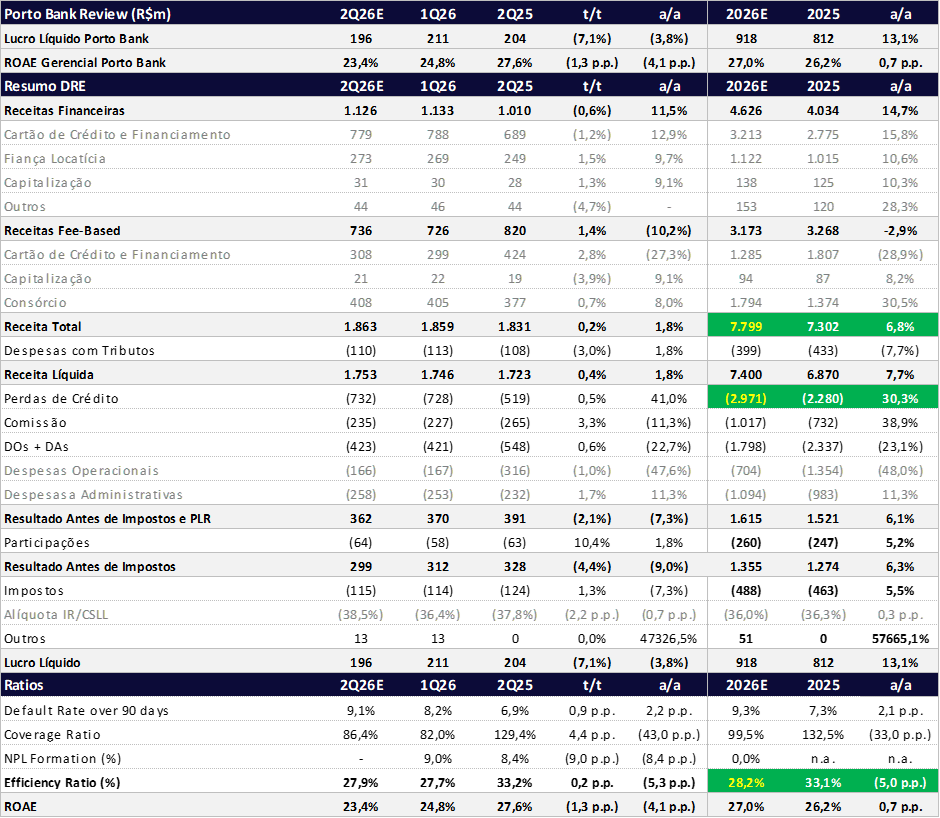Click 'Resultado Antes de Impostos e PLR' label
940x818 pixels.
(x=107, y=518)
